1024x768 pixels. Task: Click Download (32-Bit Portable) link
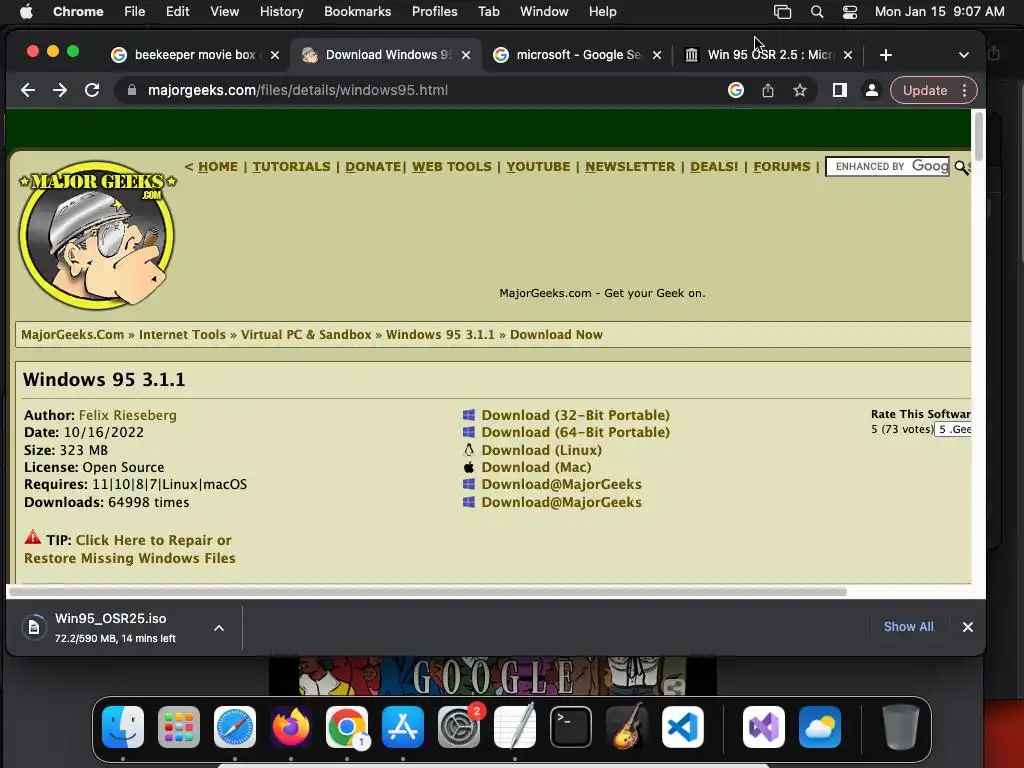pyautogui.click(x=575, y=415)
